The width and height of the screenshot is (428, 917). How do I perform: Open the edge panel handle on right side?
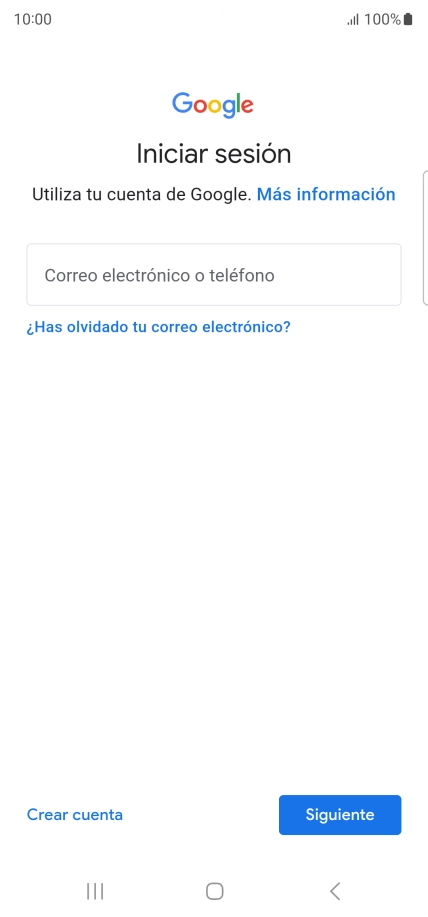pos(425,237)
